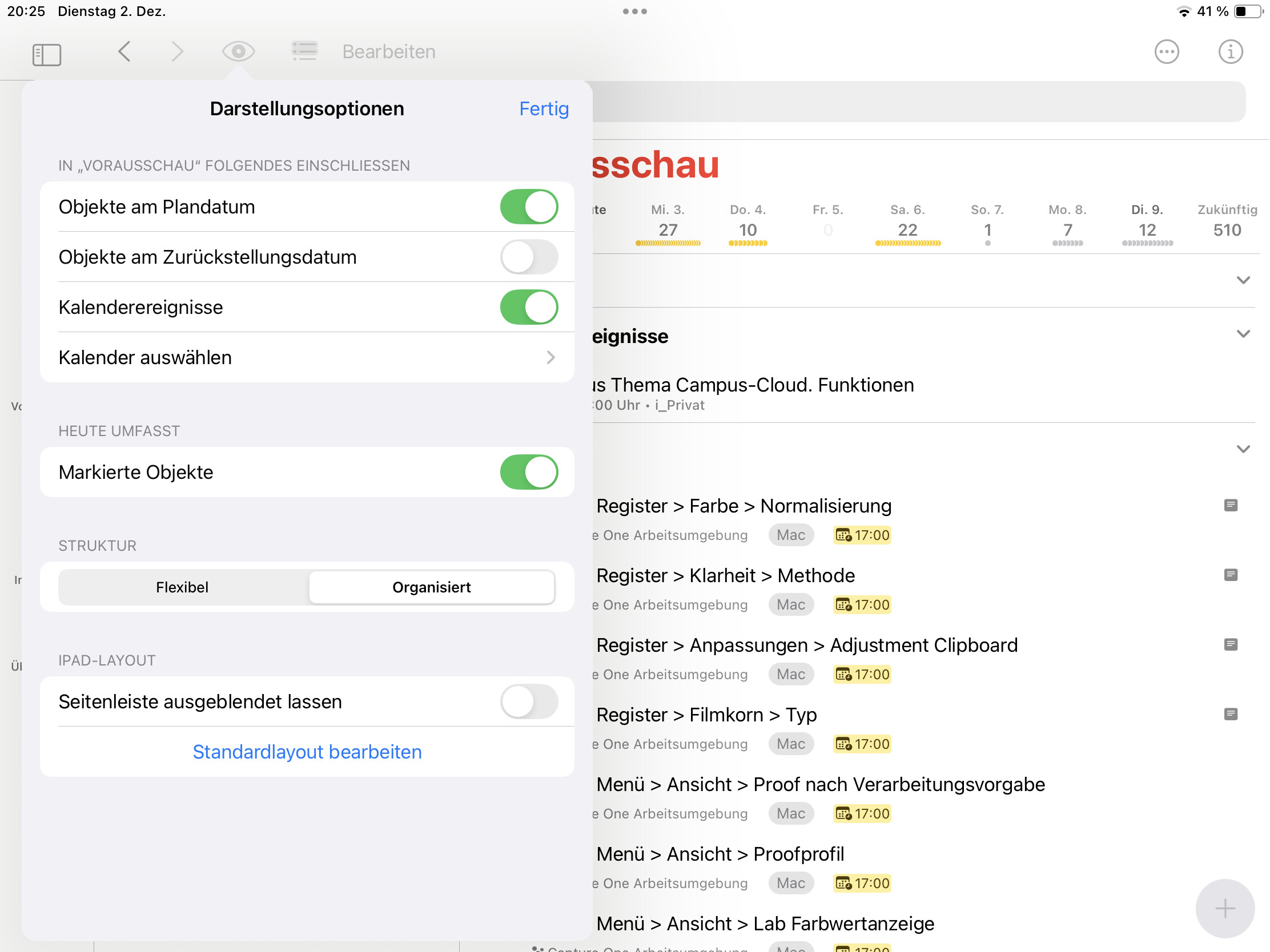Open the outline list icon in toolbar
1270x952 pixels.
point(304,51)
